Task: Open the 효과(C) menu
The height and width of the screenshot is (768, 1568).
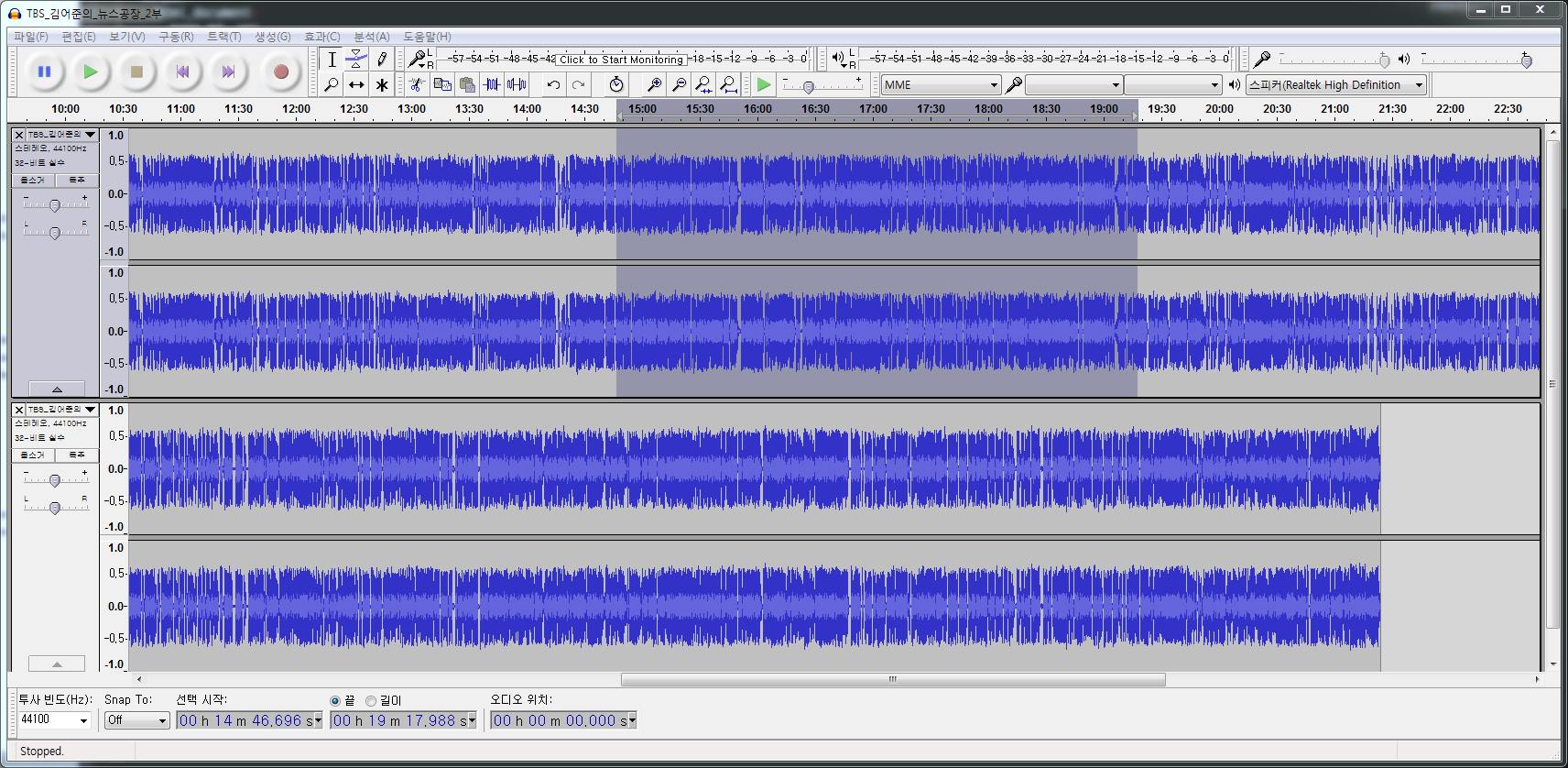Action: pyautogui.click(x=321, y=37)
